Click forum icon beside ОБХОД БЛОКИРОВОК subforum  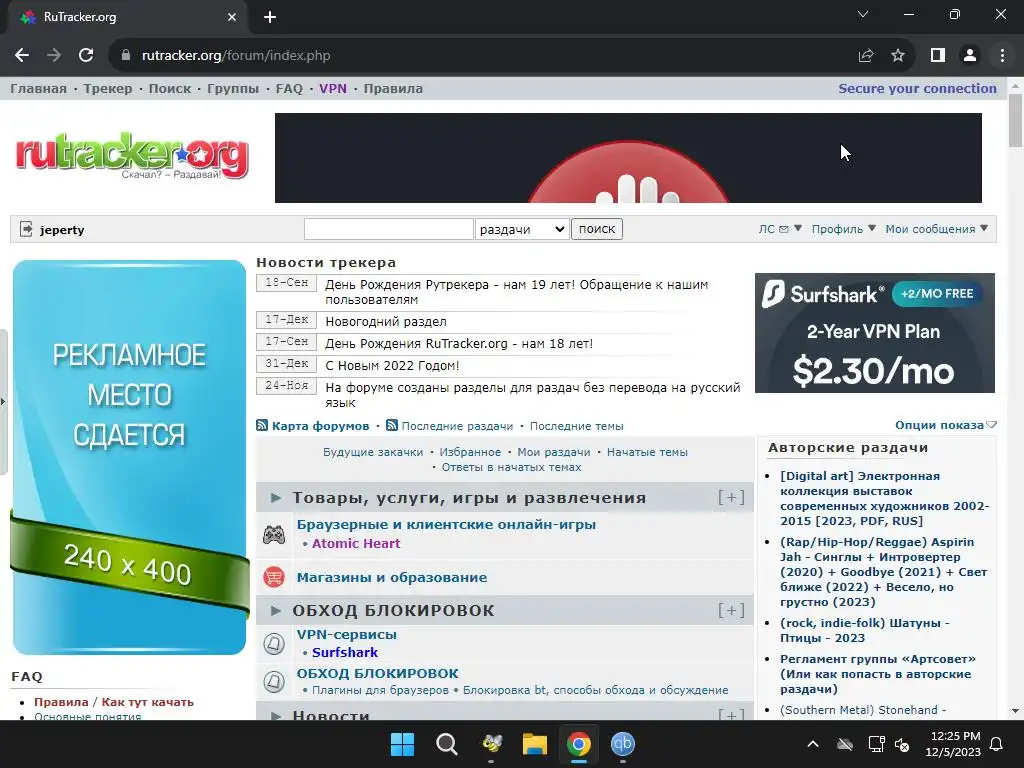(x=274, y=681)
